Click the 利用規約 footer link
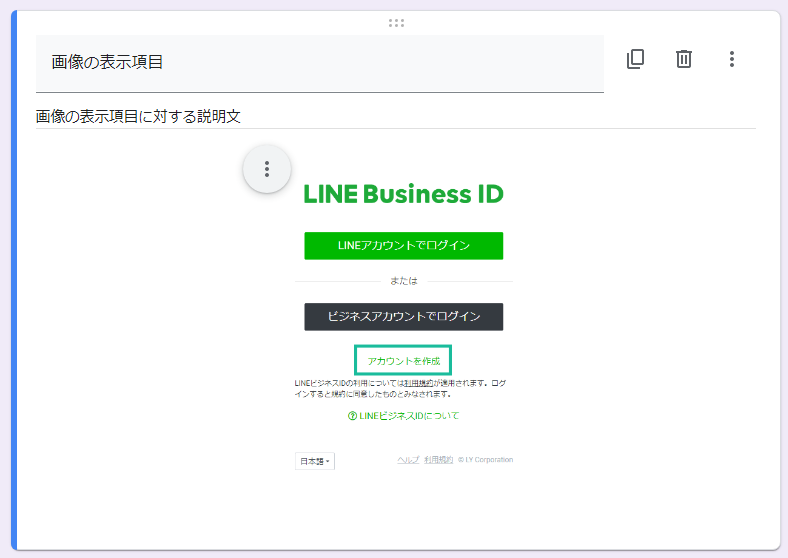788x558 pixels. 439,459
